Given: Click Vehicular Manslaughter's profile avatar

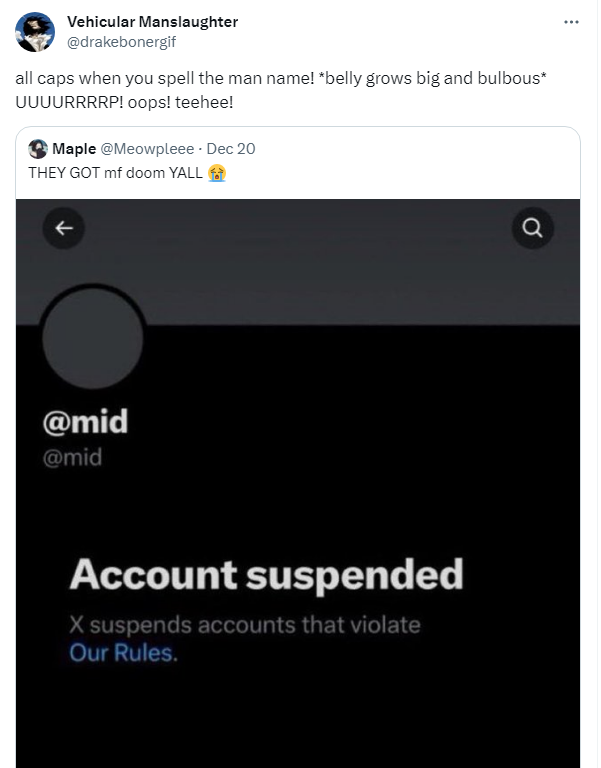Looking at the screenshot, I should (x=35, y=32).
